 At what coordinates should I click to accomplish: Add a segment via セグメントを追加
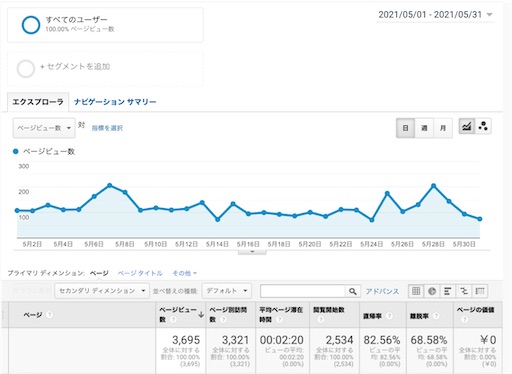[75, 67]
